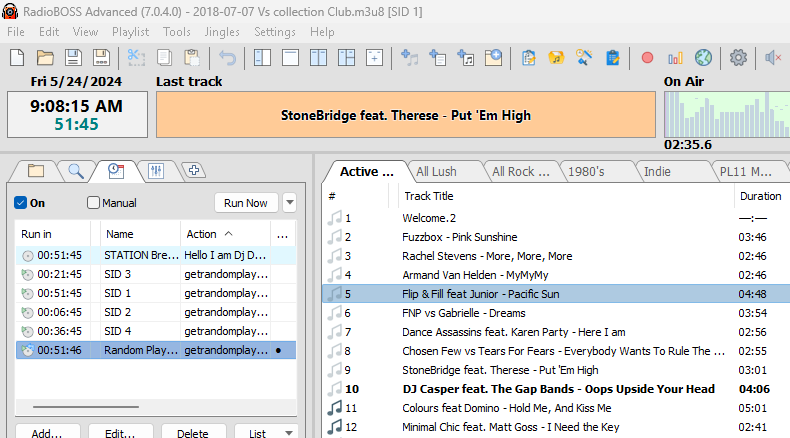The image size is (790, 438).
Task: Click the Delete button in scheduler
Action: pos(192,433)
